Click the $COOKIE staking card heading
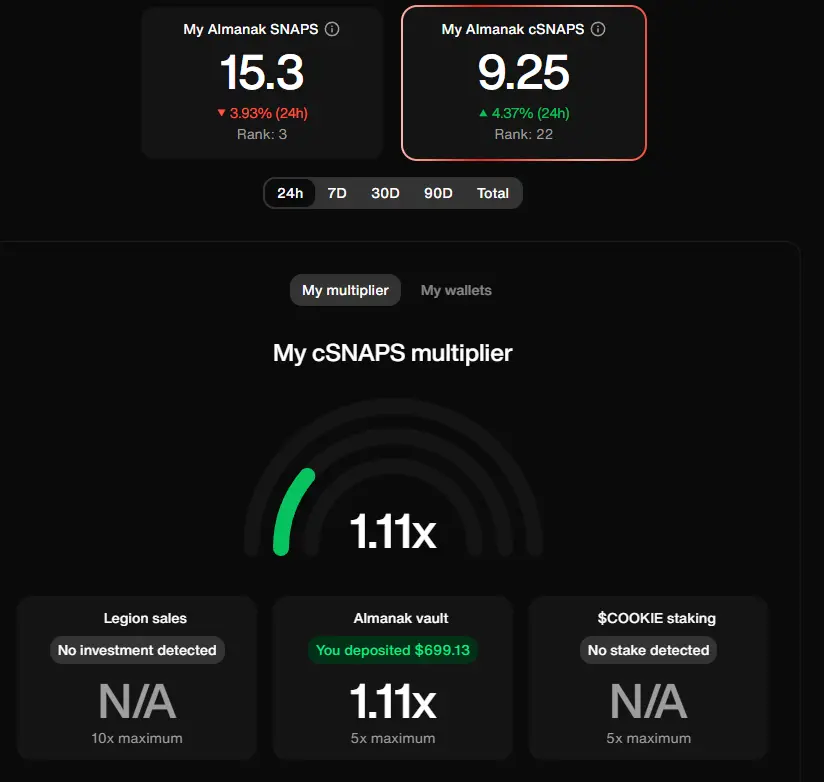 coord(656,618)
